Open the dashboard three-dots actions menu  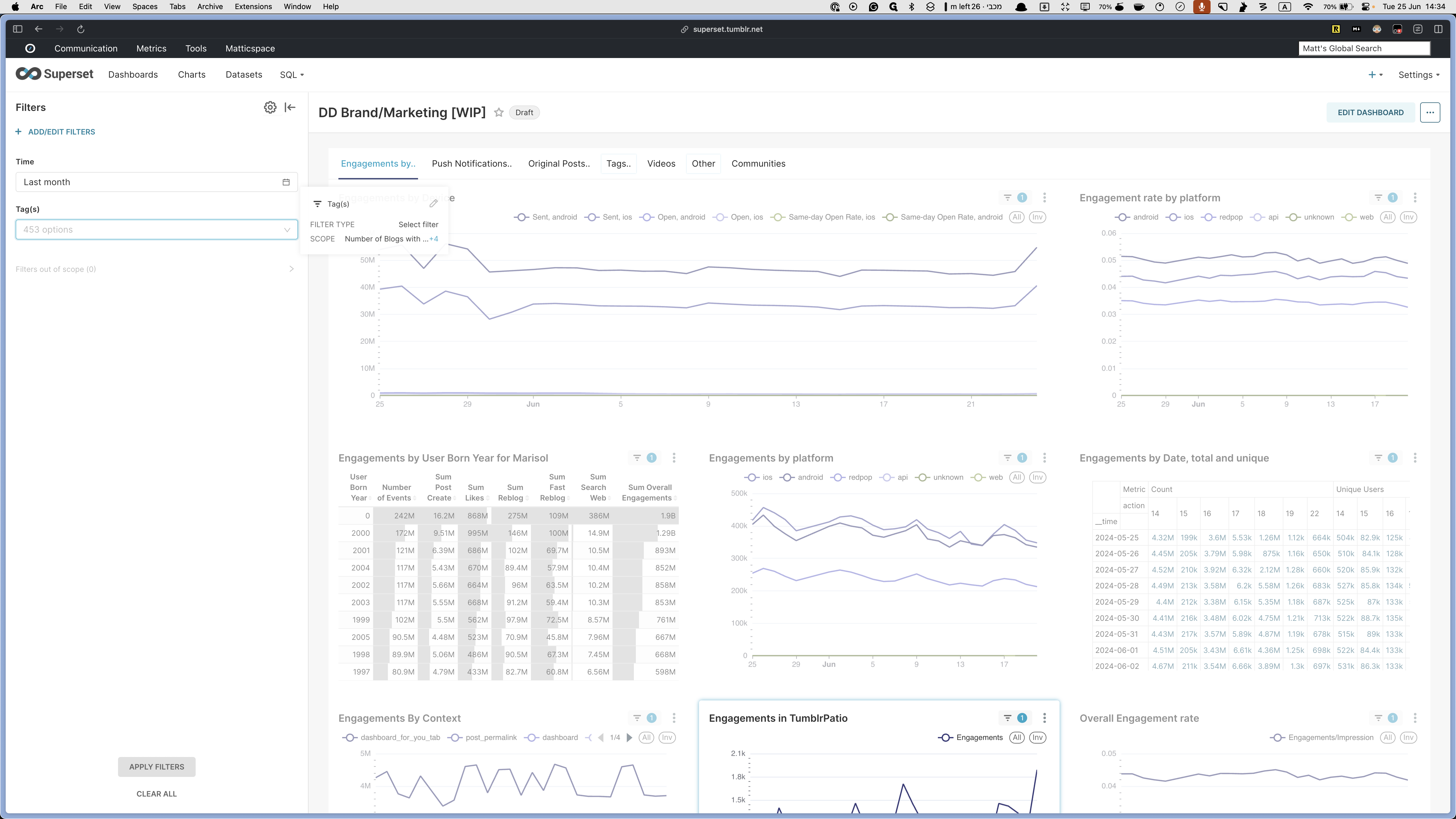click(1430, 113)
